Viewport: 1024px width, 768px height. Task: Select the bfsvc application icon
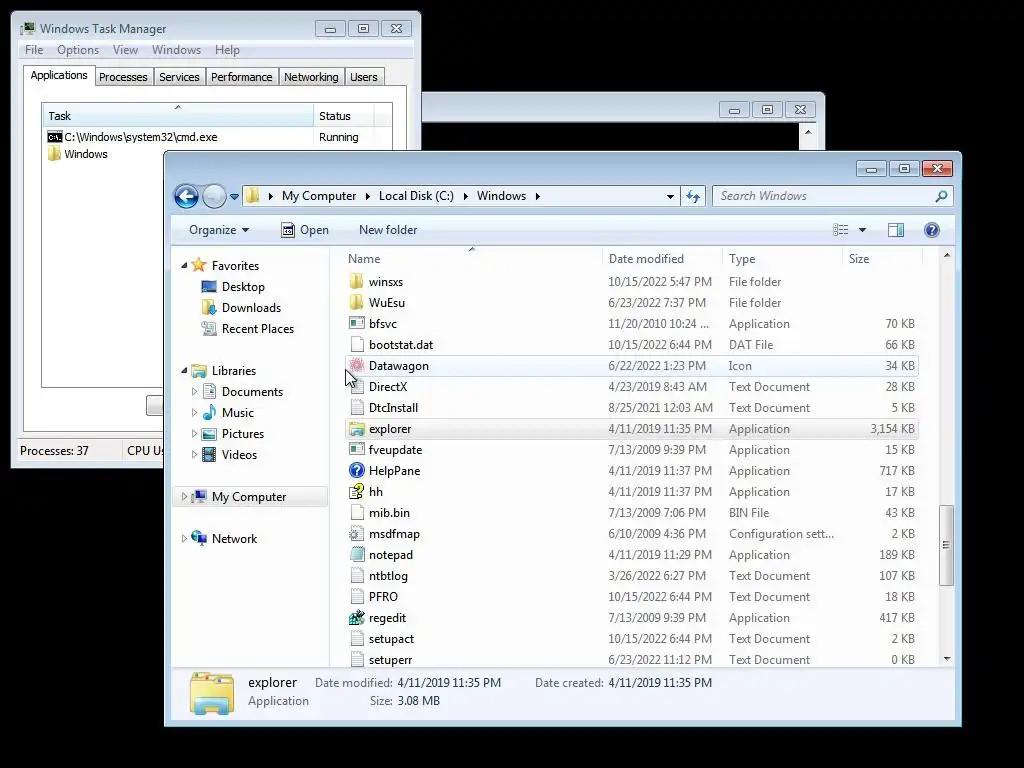click(357, 323)
